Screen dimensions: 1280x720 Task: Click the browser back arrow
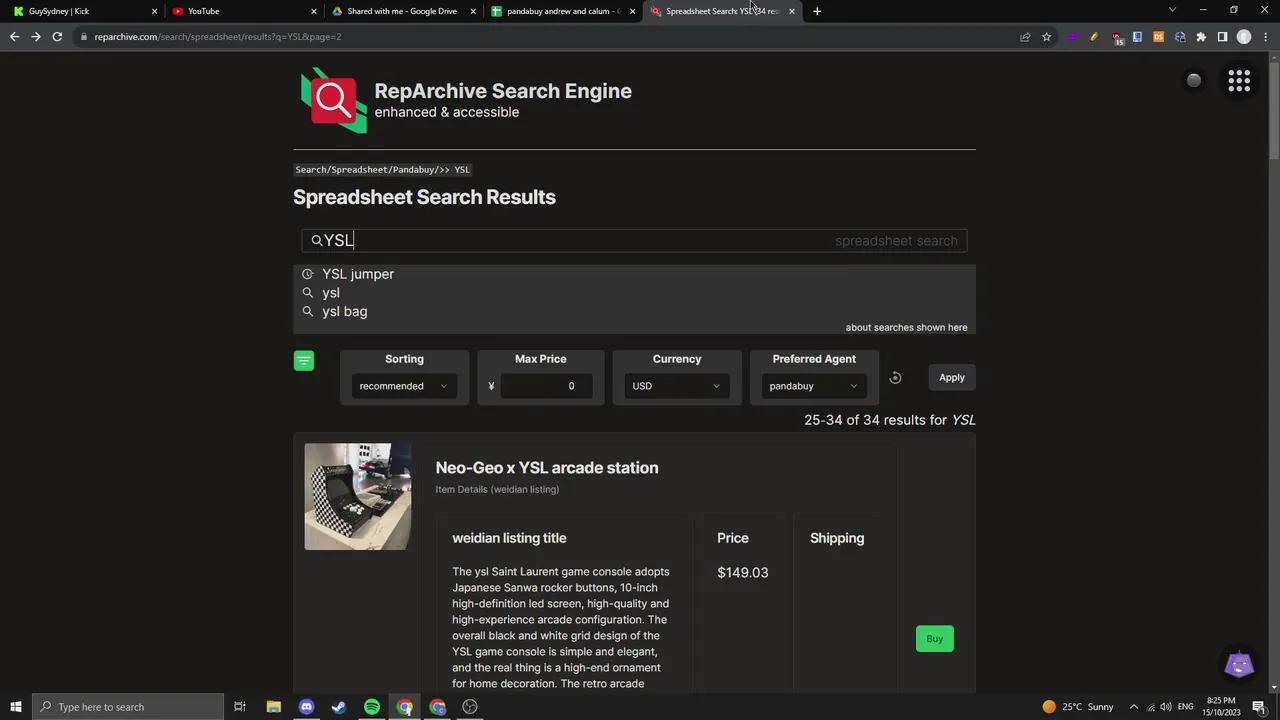click(14, 37)
